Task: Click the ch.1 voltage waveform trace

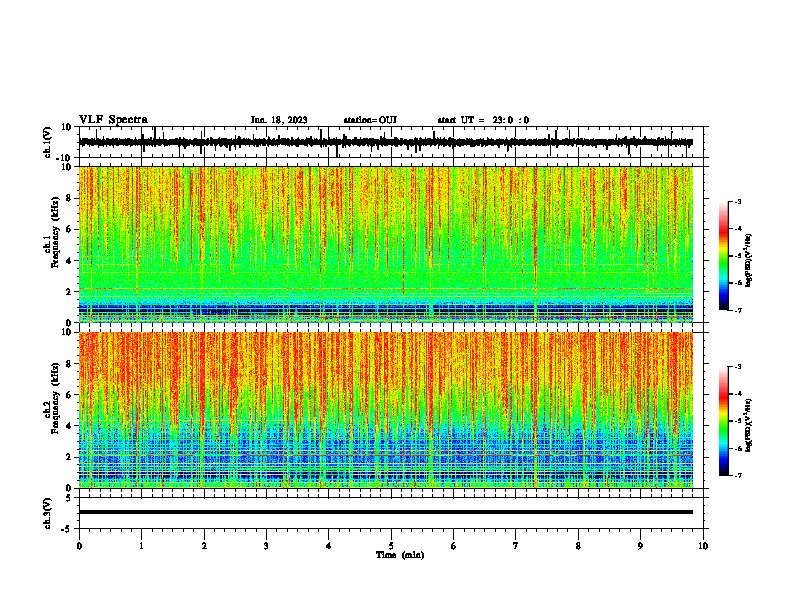Action: click(x=386, y=142)
